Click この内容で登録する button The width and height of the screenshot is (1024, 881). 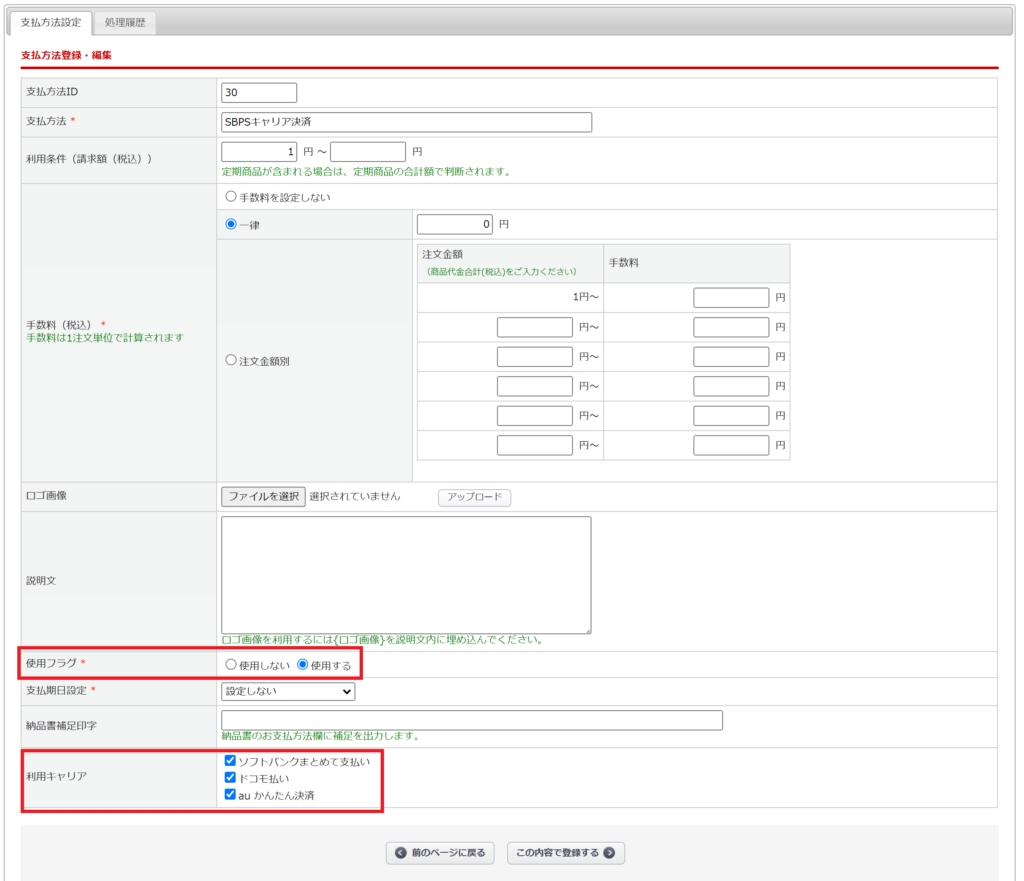pos(566,853)
